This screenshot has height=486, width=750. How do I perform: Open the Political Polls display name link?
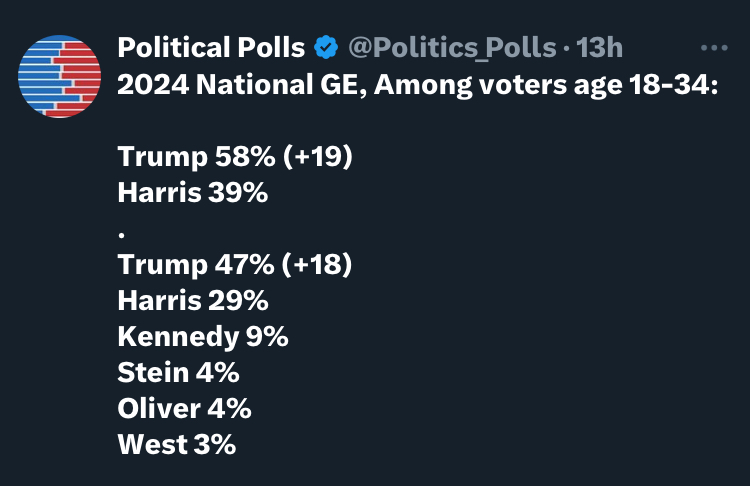coord(211,47)
